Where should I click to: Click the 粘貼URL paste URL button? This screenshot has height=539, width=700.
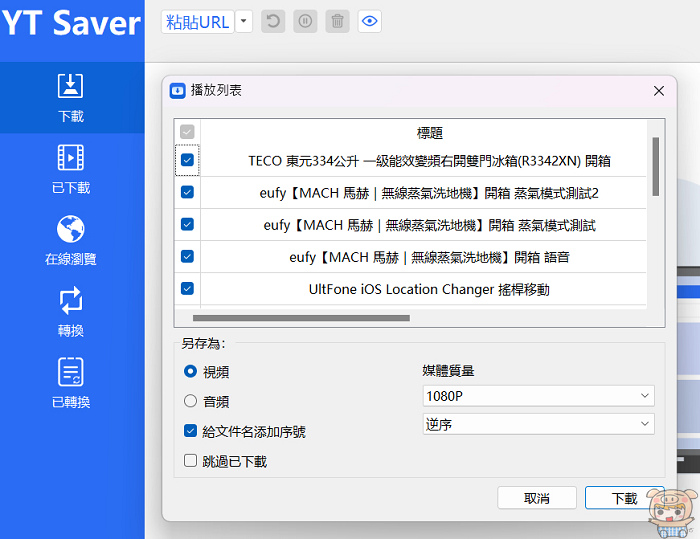pos(197,21)
